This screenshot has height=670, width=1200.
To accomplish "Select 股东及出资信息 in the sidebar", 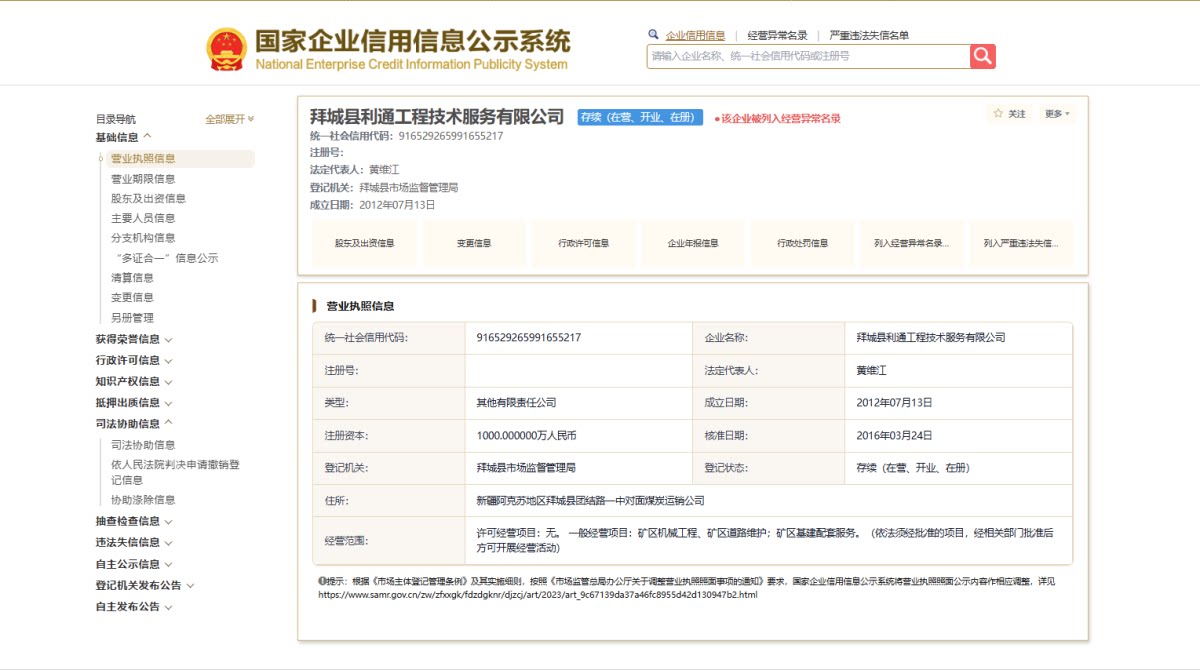I will [148, 198].
